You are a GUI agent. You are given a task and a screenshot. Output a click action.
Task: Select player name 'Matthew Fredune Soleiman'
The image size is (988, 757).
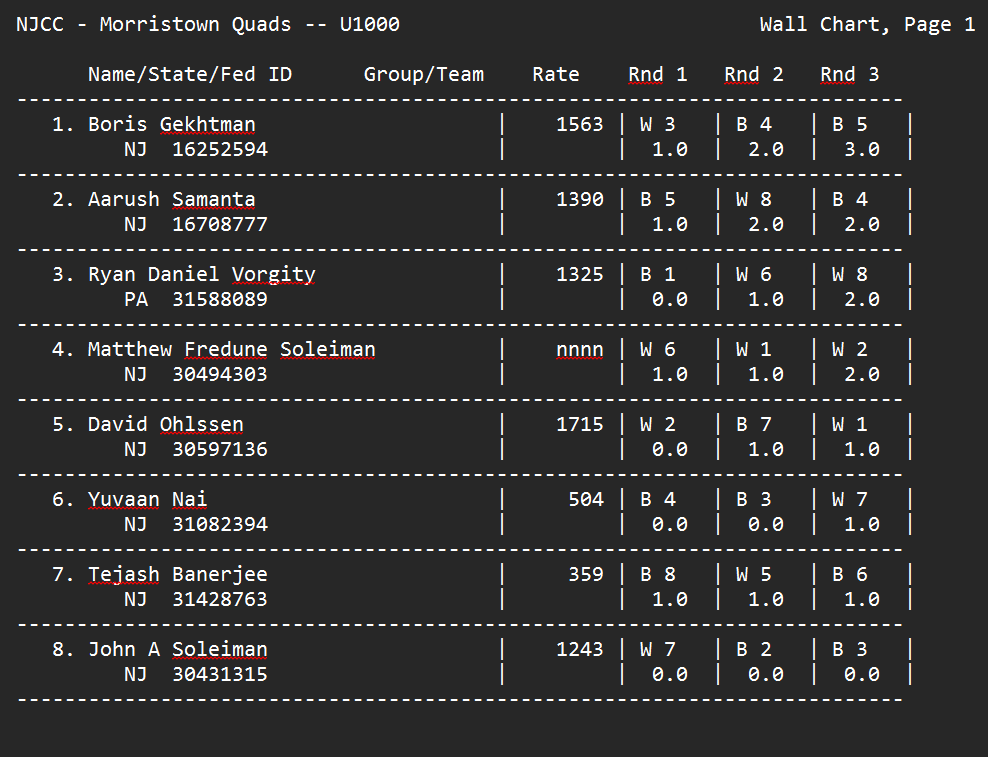pos(231,349)
